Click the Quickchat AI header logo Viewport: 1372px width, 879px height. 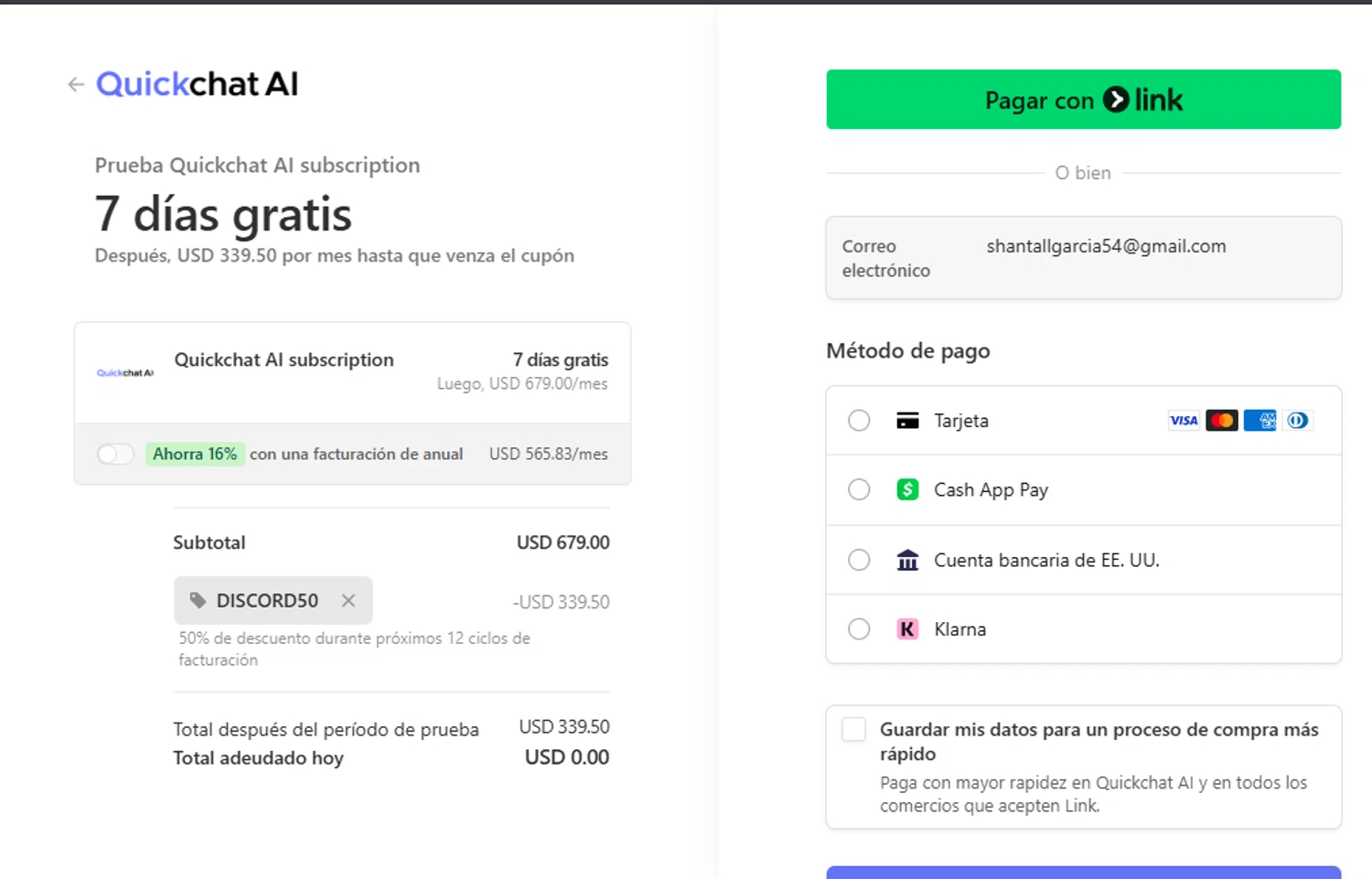coord(198,84)
